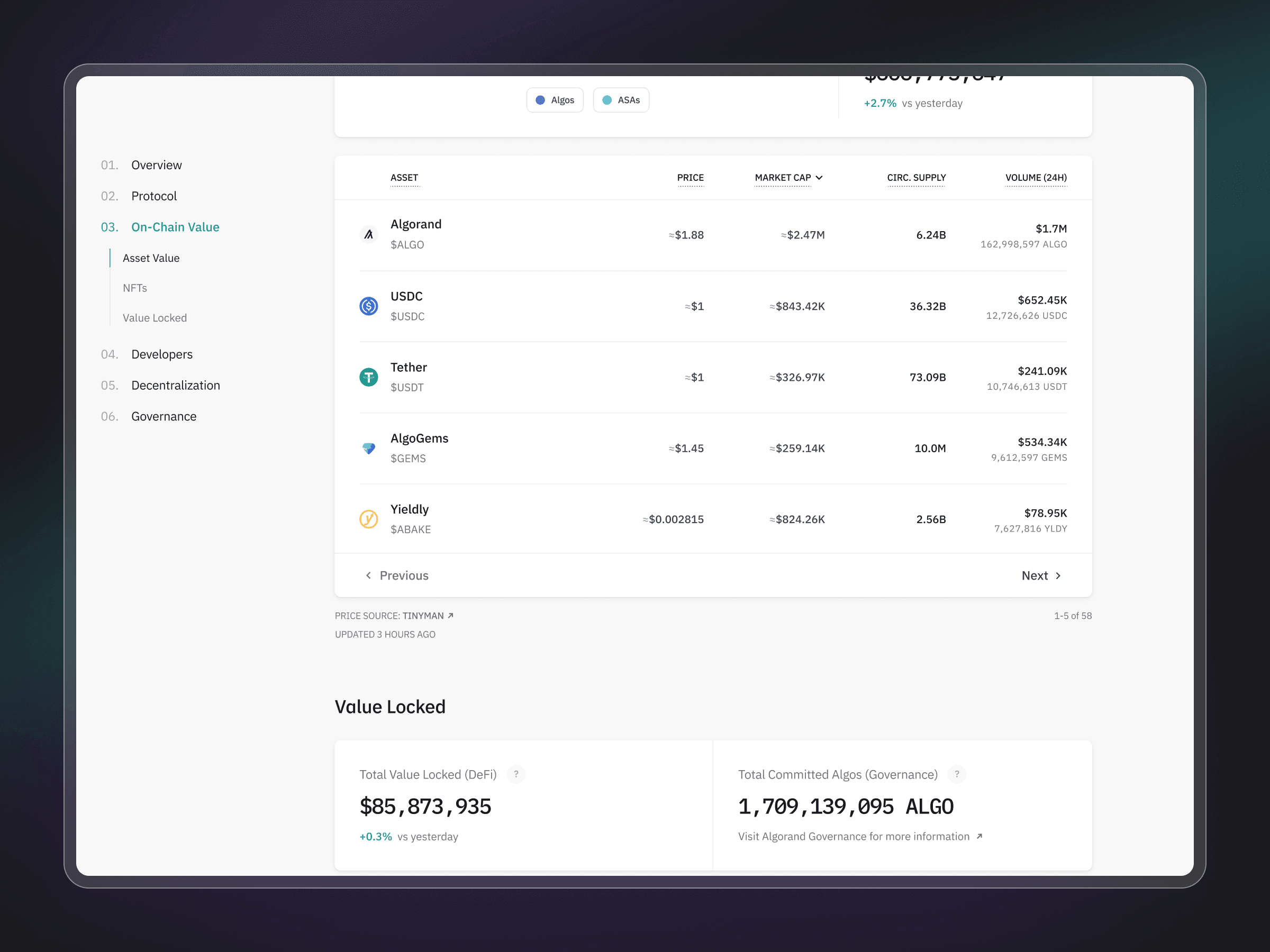The height and width of the screenshot is (952, 1270).
Task: Sort the table by Price column
Action: (x=690, y=178)
